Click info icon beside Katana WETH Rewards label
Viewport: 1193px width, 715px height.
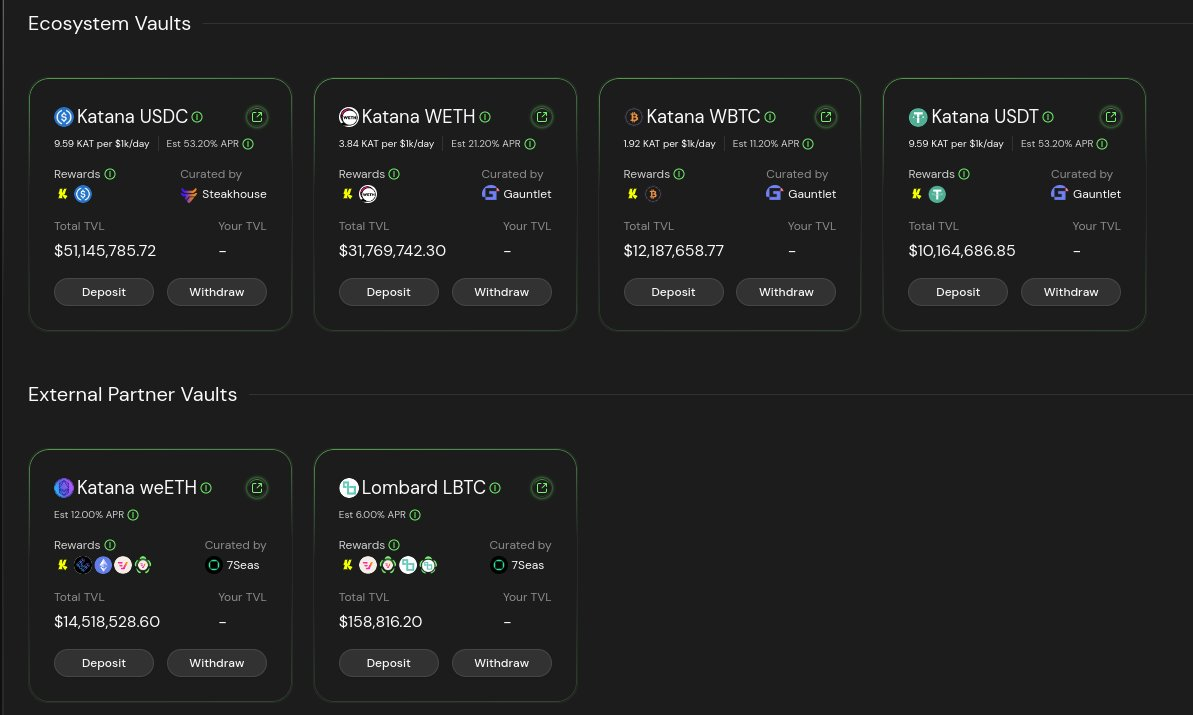[x=394, y=174]
